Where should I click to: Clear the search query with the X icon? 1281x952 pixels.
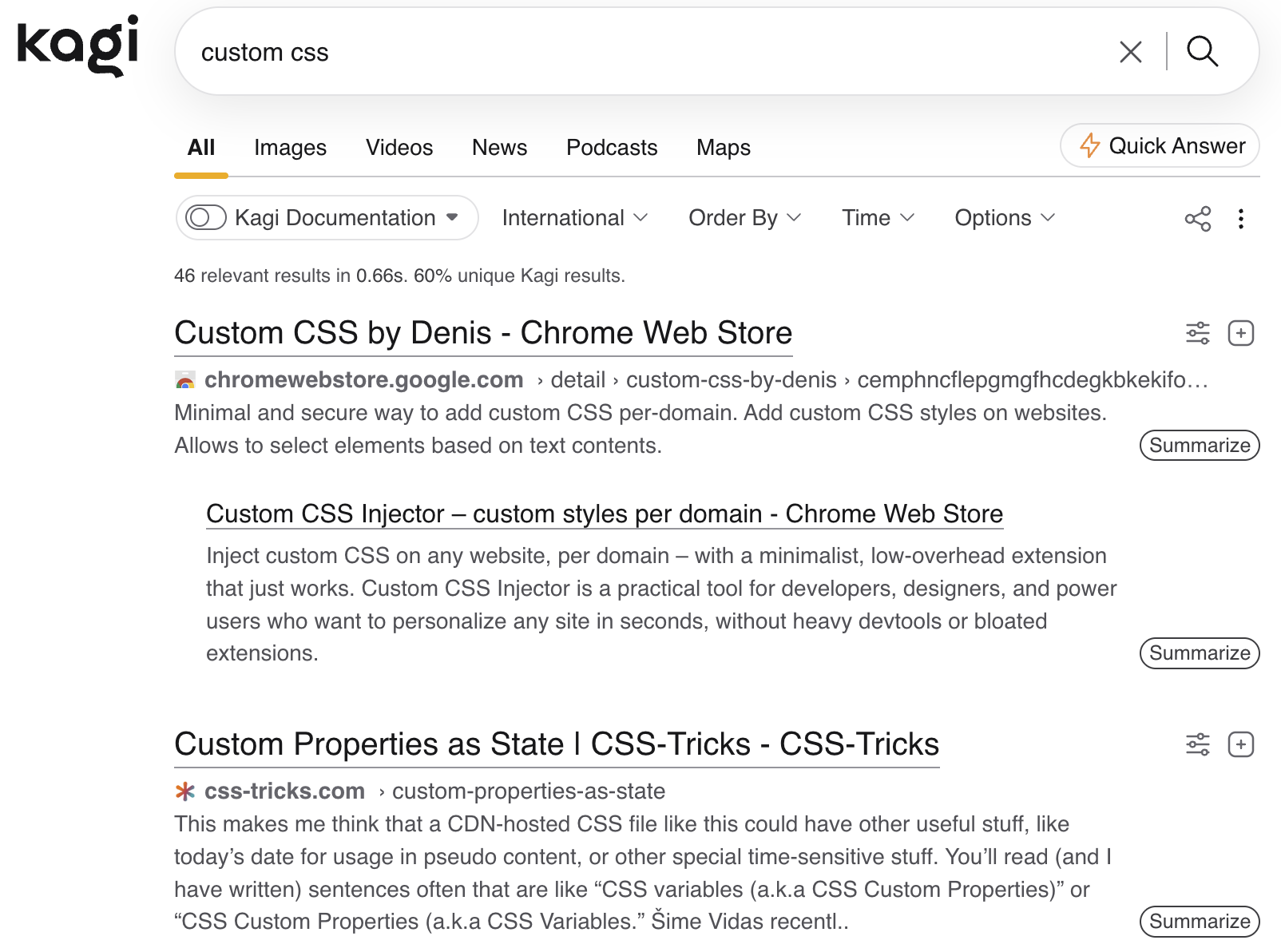[x=1130, y=52]
